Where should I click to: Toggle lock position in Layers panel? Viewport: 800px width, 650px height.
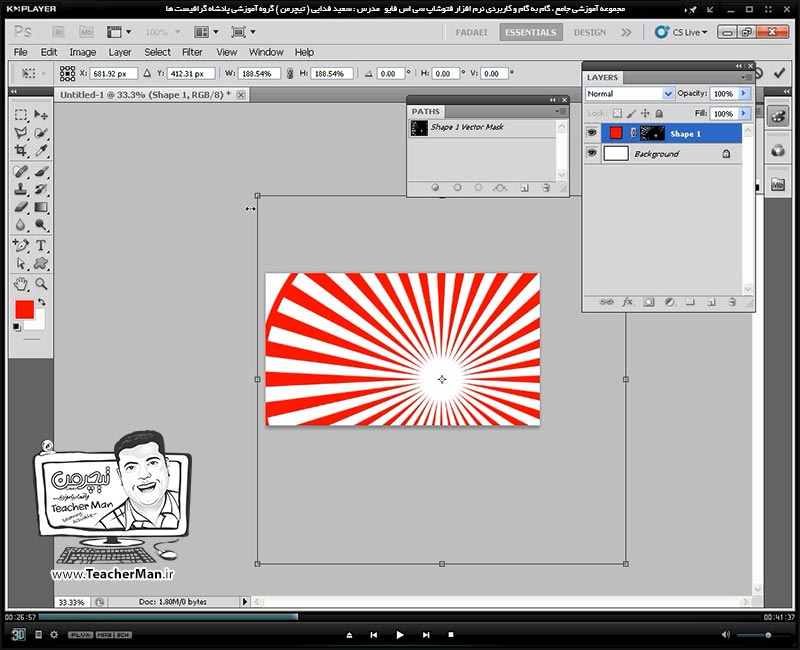pyautogui.click(x=645, y=113)
